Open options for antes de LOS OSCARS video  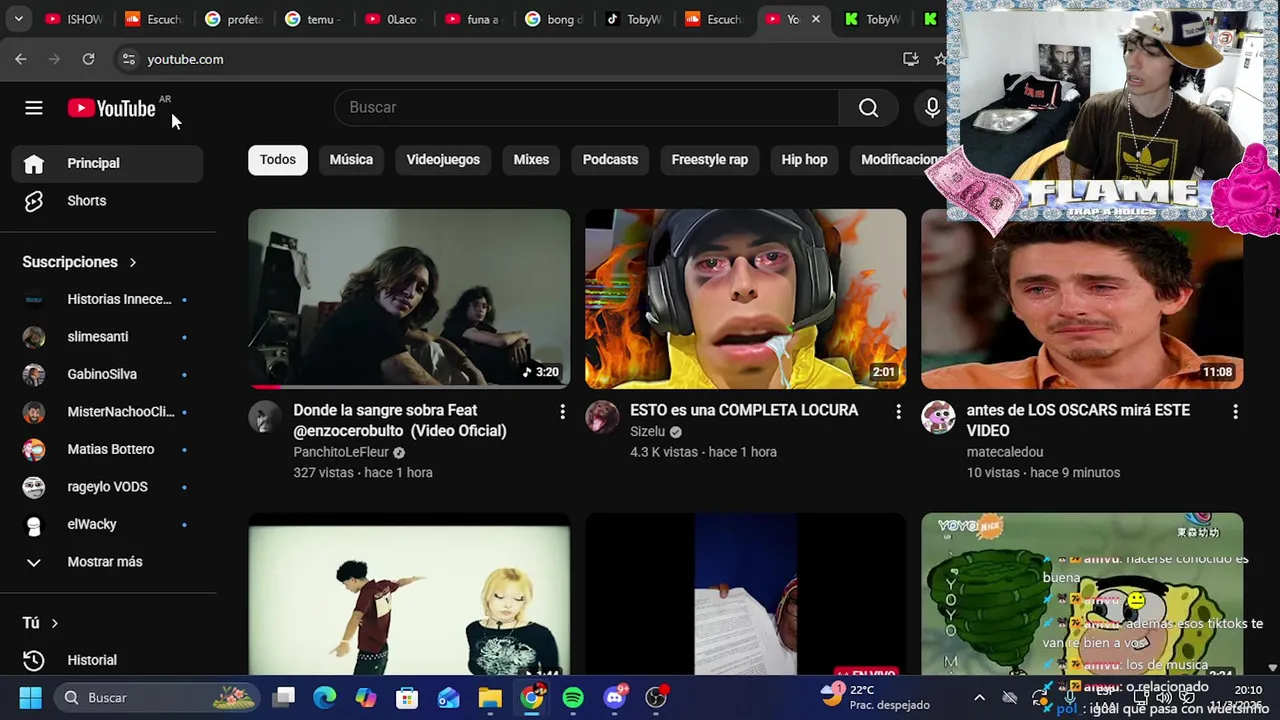click(1235, 412)
